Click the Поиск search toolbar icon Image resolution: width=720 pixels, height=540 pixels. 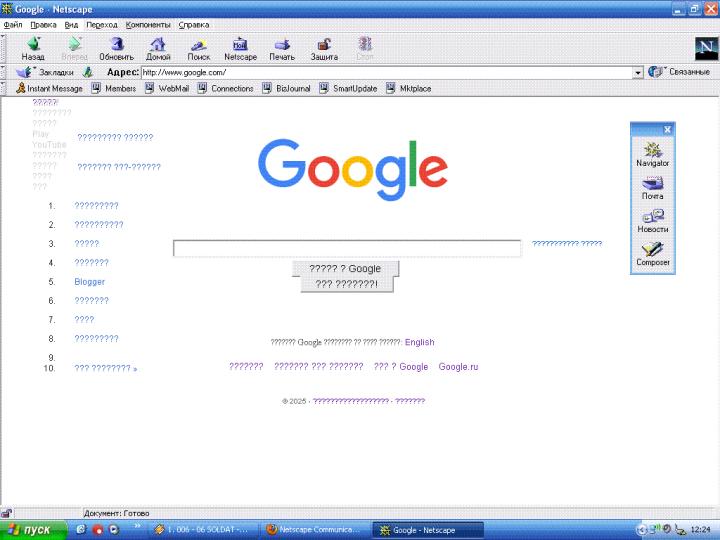point(199,45)
